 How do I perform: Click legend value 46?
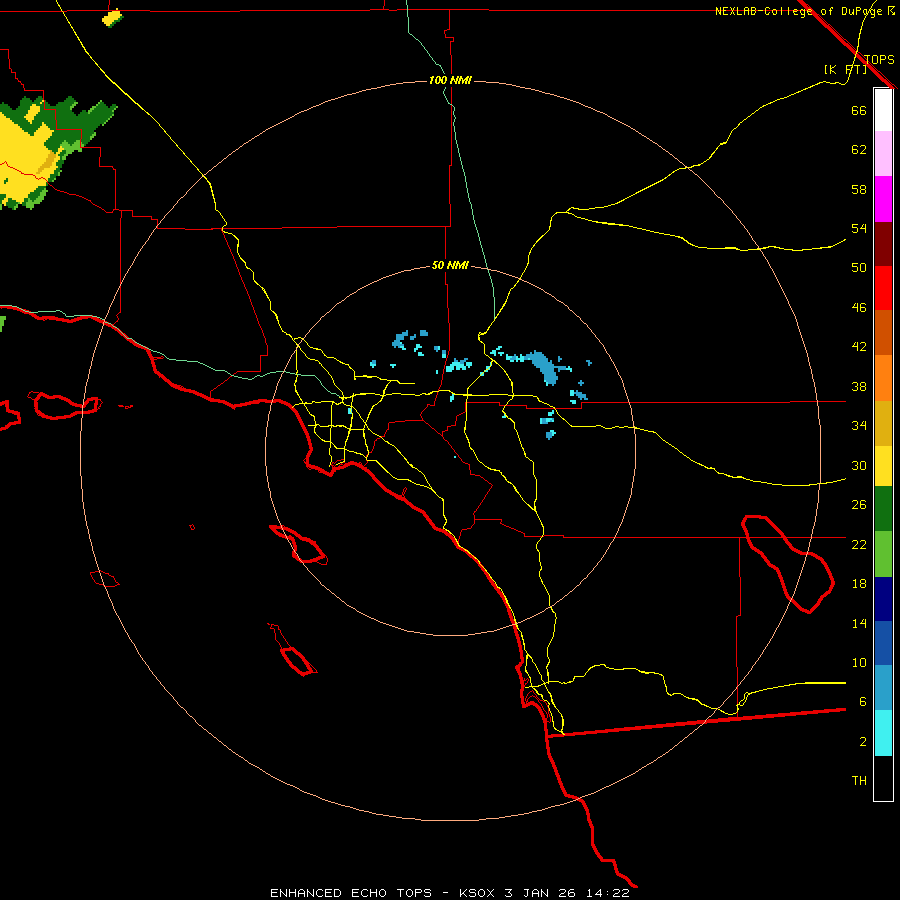[x=859, y=308]
